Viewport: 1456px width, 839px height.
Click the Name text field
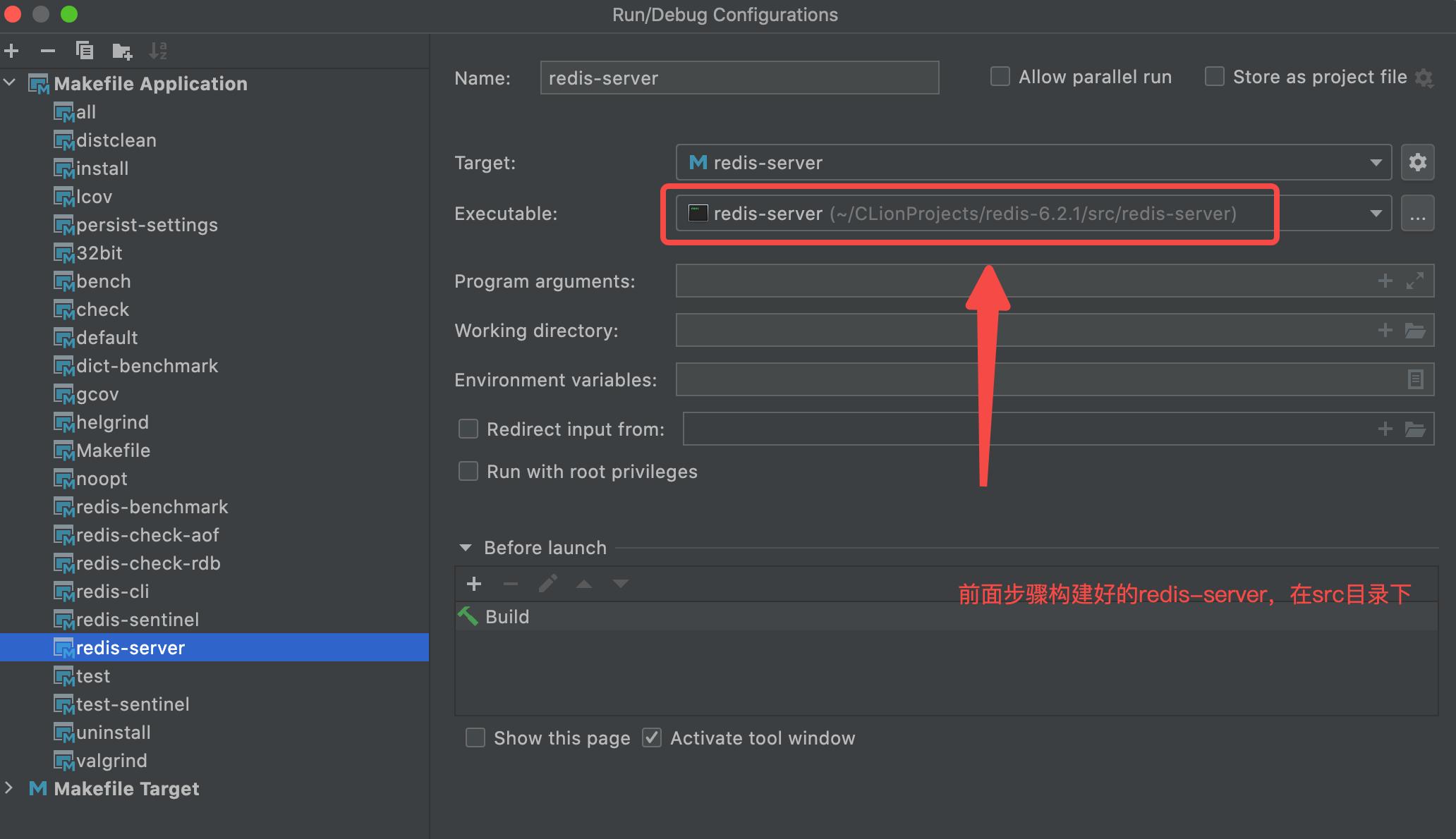pyautogui.click(x=739, y=78)
